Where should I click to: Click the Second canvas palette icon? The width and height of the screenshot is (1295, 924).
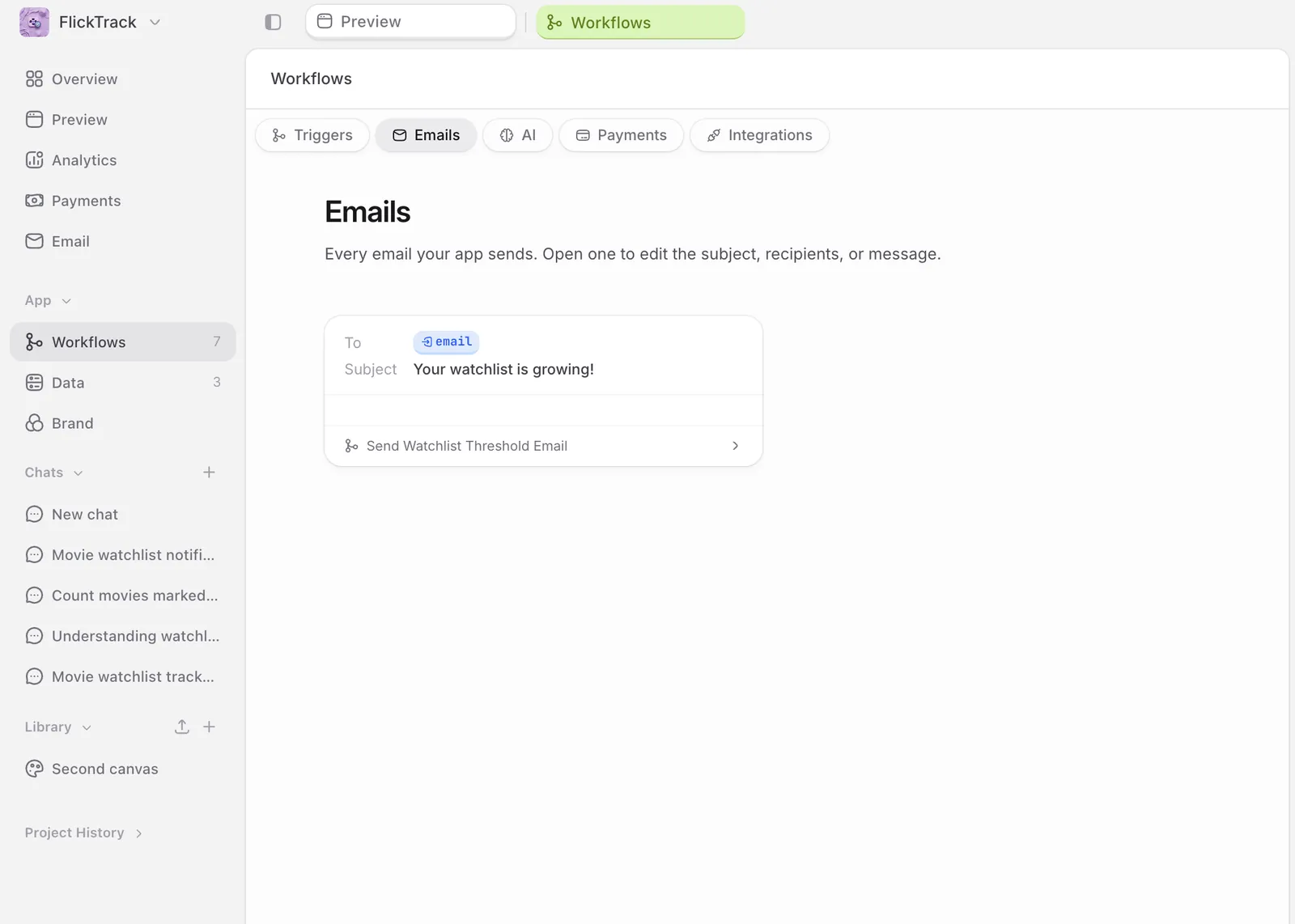click(34, 769)
